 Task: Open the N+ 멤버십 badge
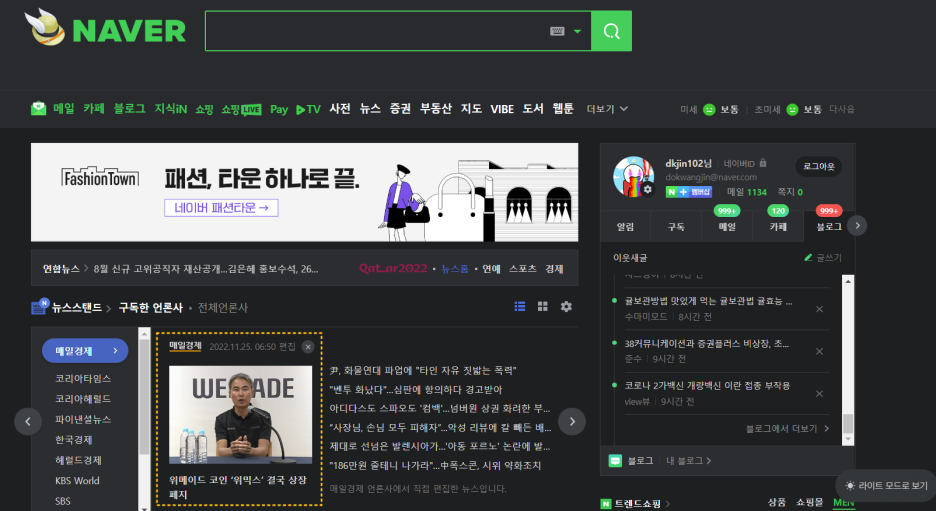689,192
